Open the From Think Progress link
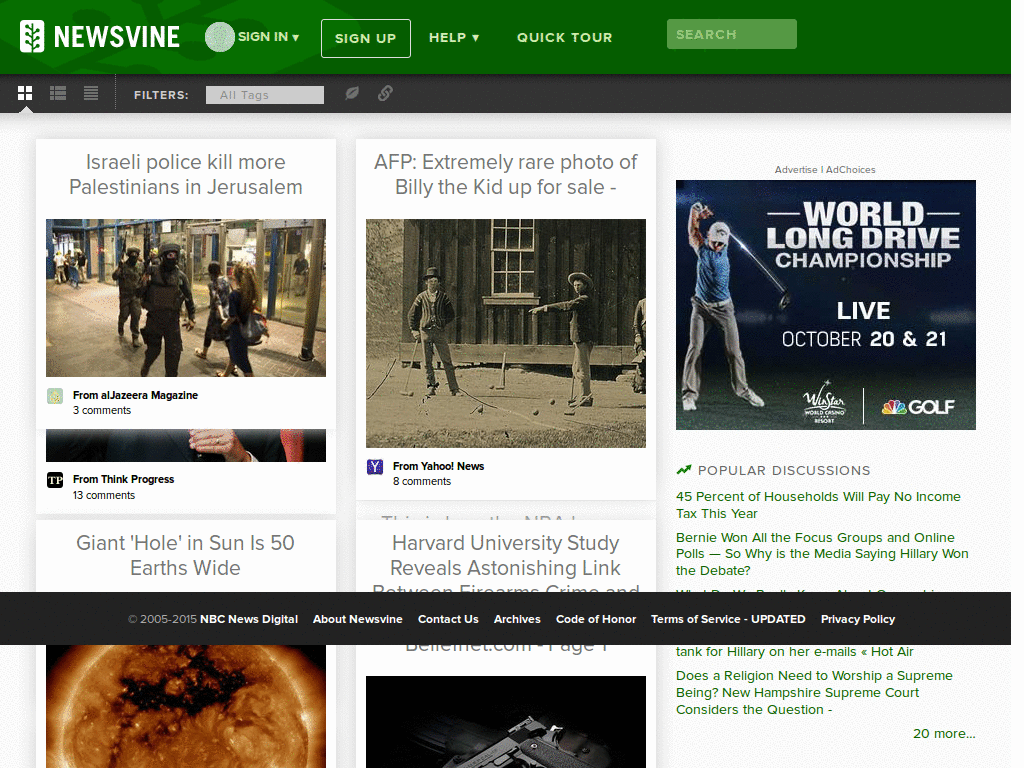This screenshot has height=768, width=1024. tap(123, 479)
